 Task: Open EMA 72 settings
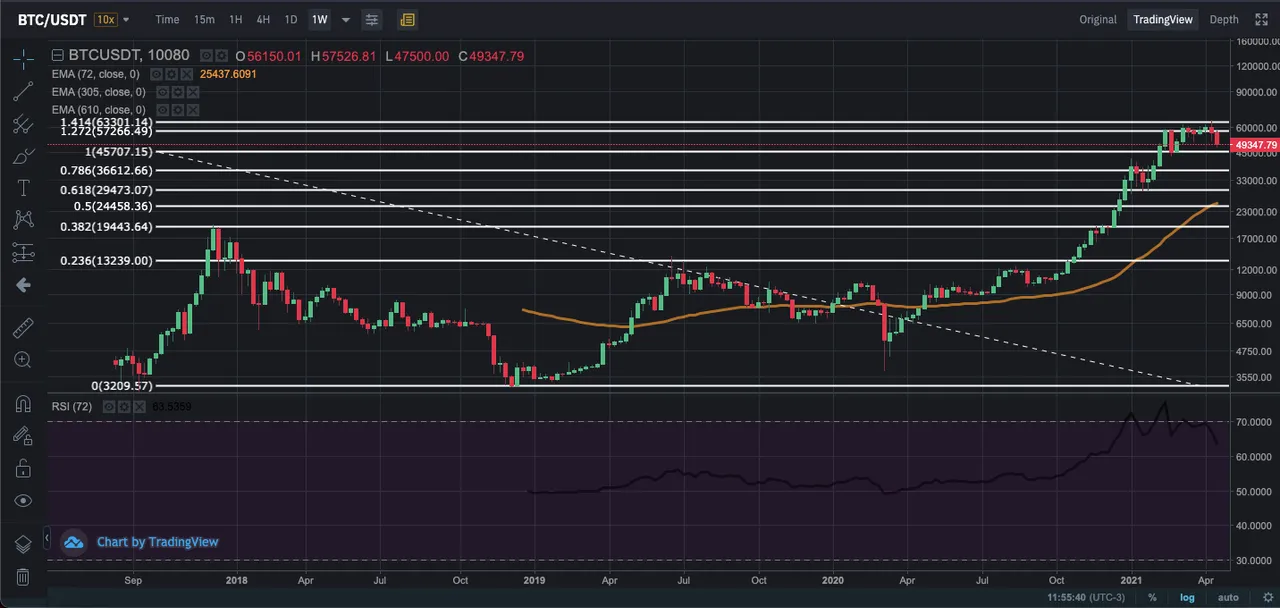pyautogui.click(x=170, y=74)
